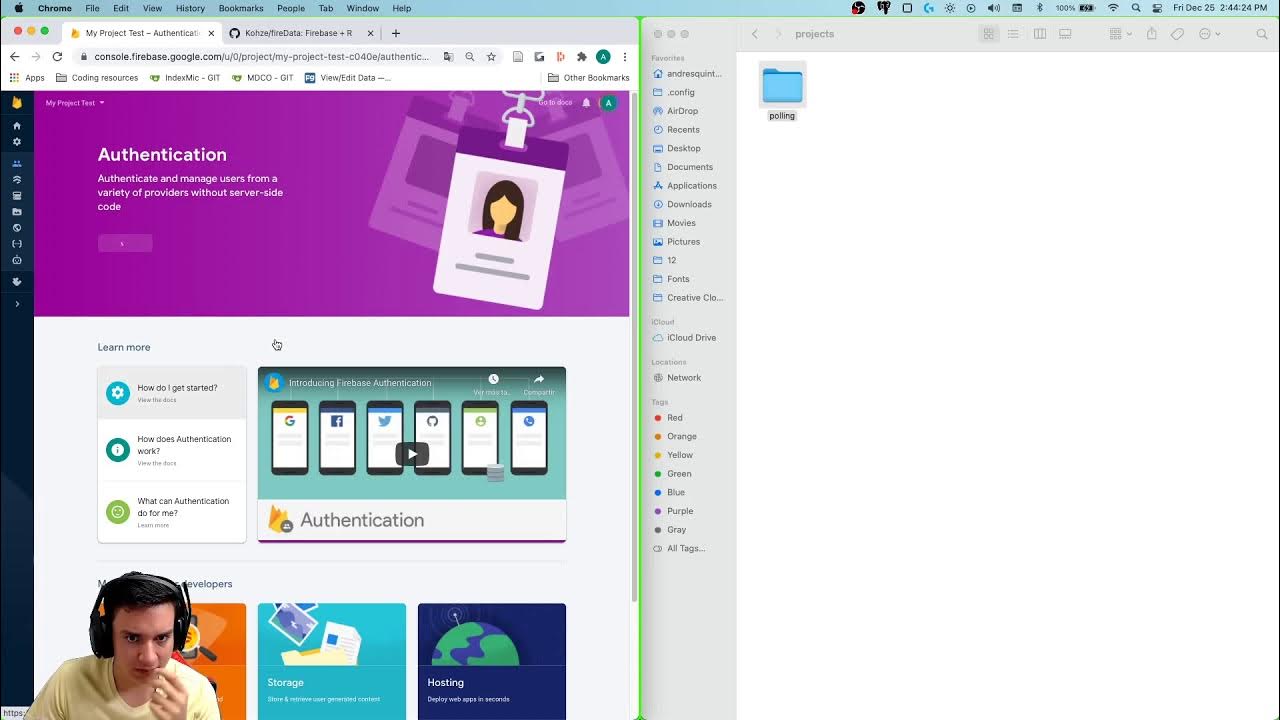Select the Green tag in Finder

[672, 474]
